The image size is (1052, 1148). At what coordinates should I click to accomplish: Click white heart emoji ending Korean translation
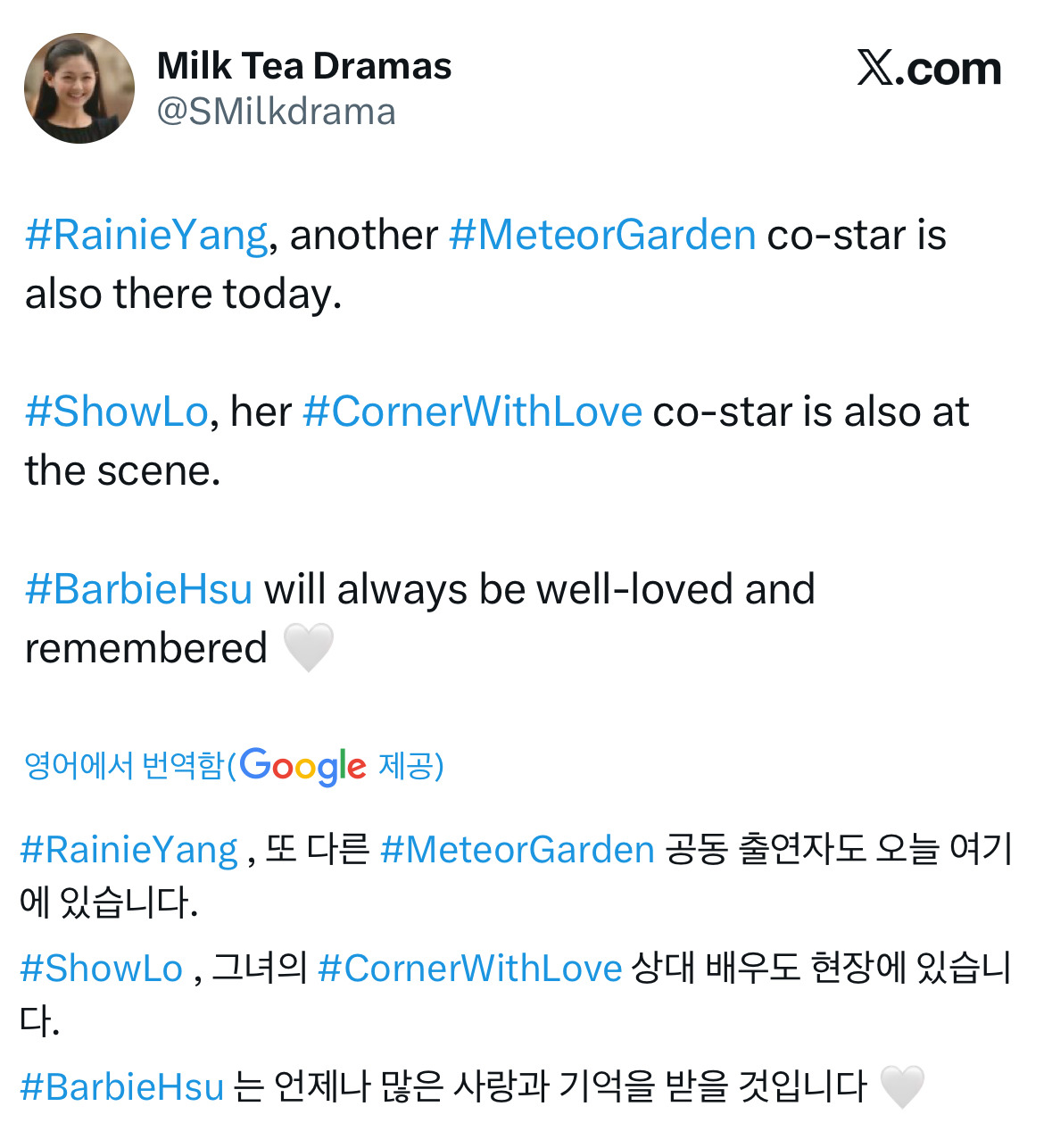pos(902,1086)
